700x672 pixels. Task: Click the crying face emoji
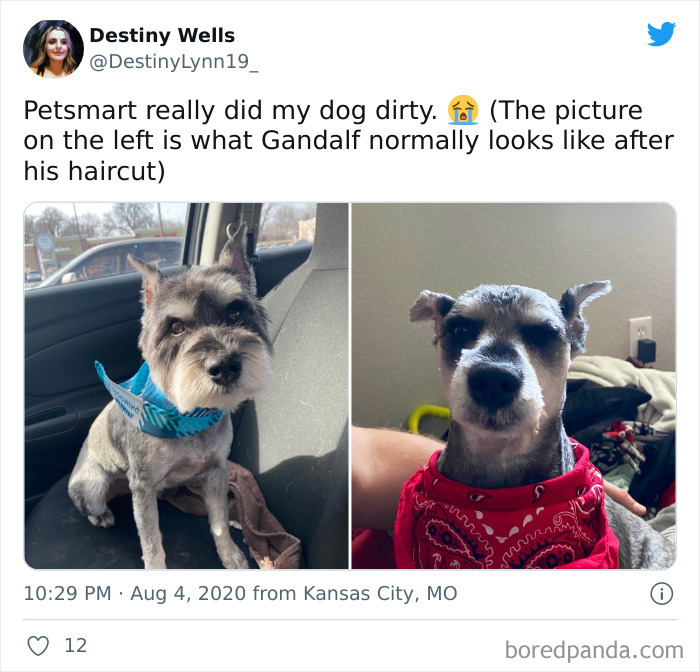coord(463,110)
